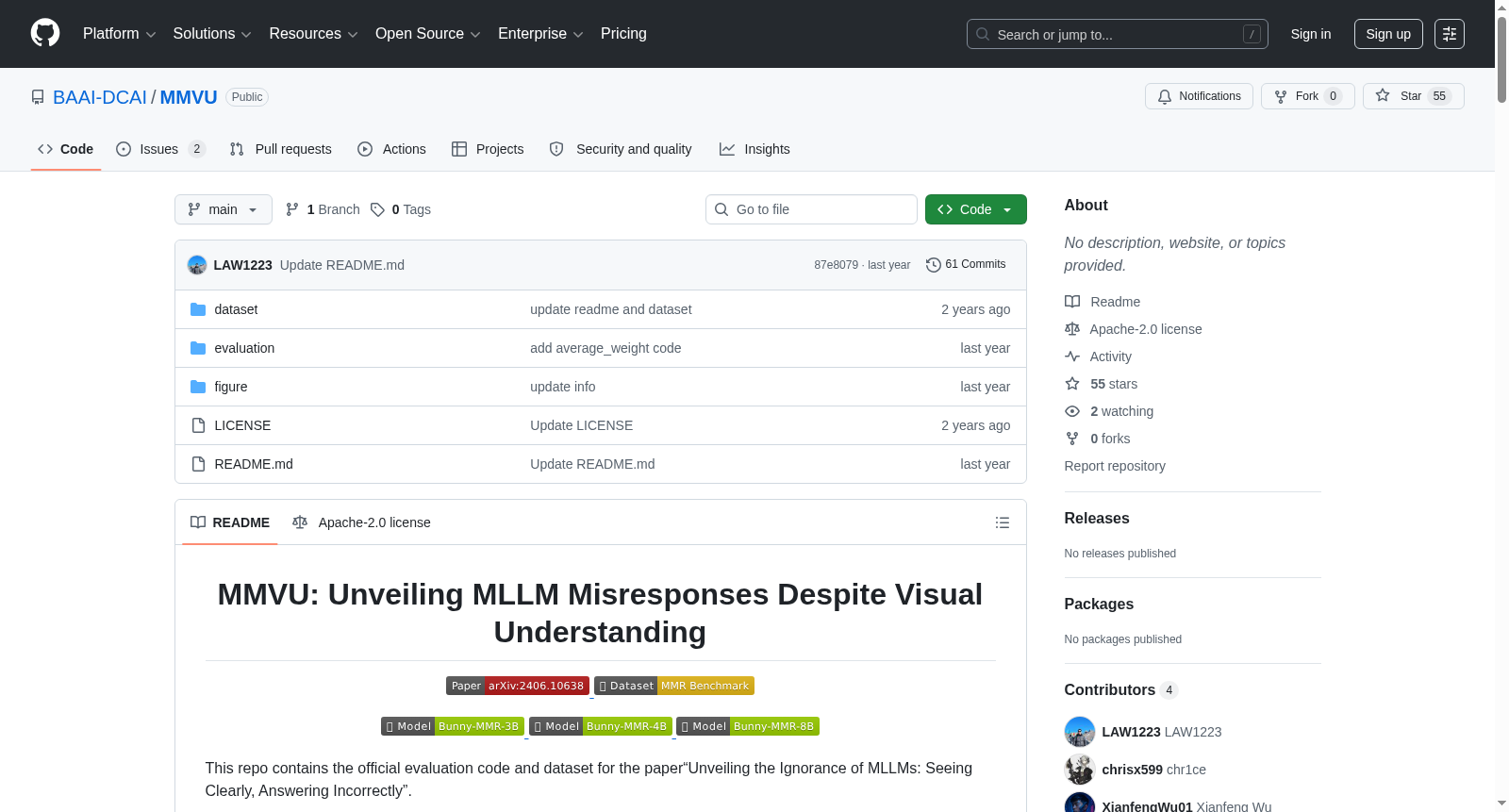The image size is (1509, 812).
Task: Open Report repository link
Action: (1115, 466)
